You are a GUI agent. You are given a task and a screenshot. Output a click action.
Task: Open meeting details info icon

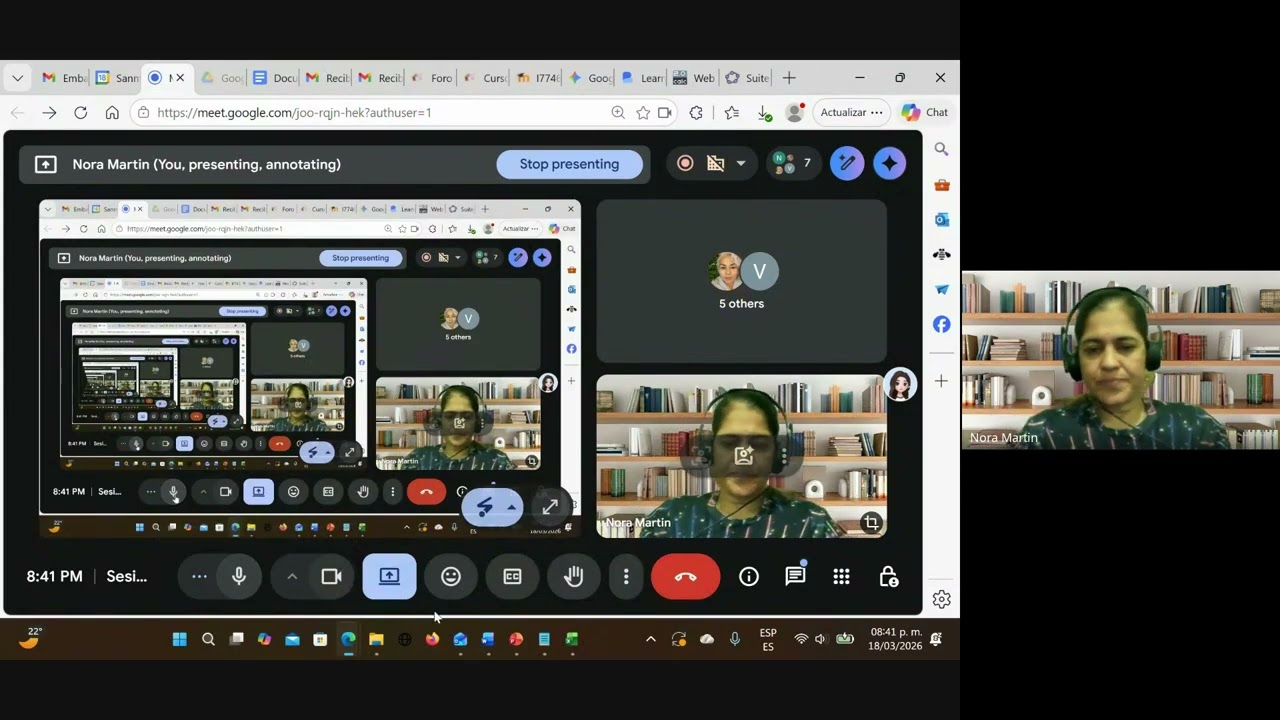point(749,577)
